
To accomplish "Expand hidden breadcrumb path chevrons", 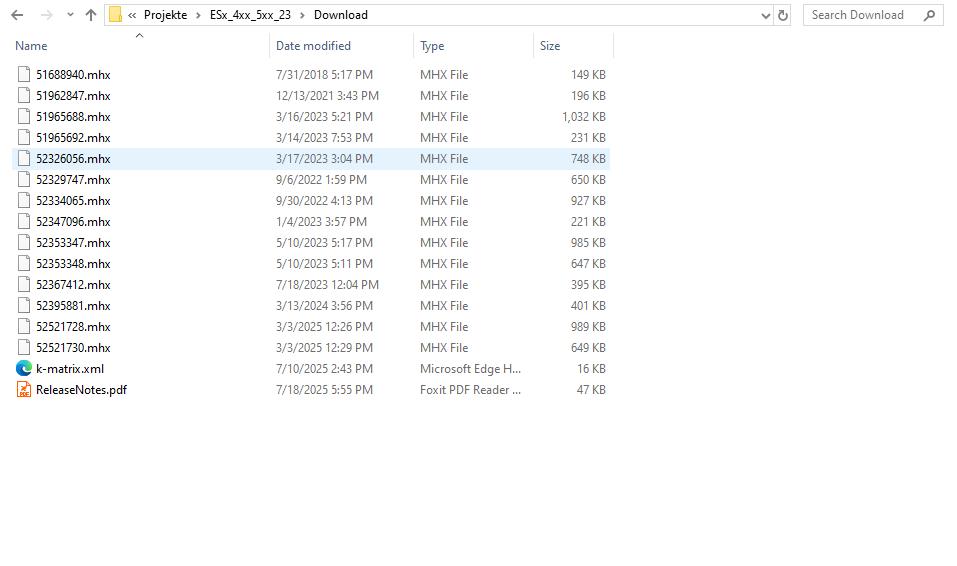I will (132, 15).
